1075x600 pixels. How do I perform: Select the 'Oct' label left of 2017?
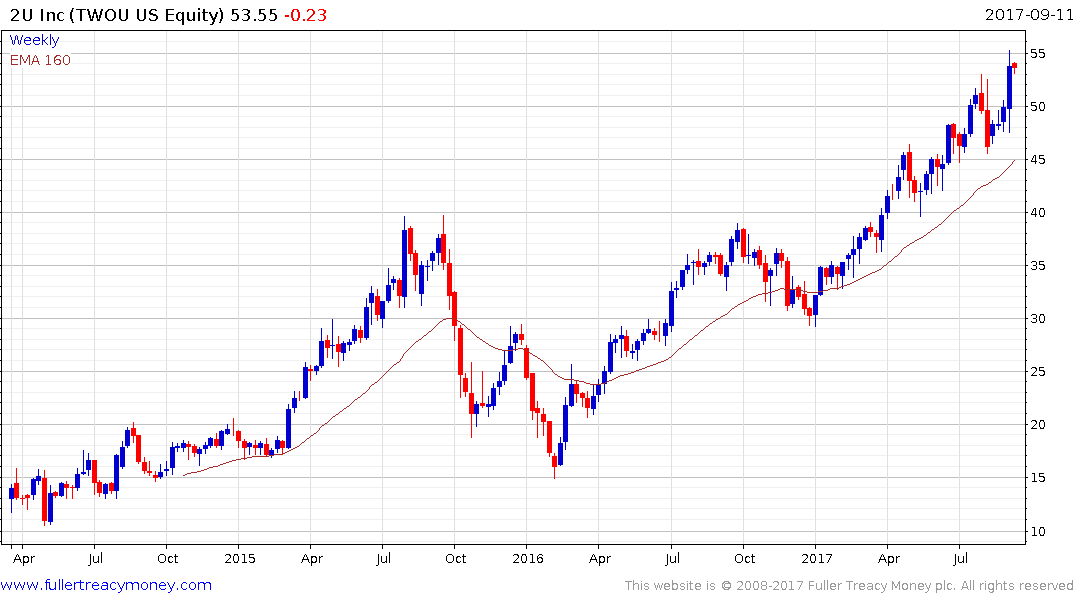pos(745,558)
